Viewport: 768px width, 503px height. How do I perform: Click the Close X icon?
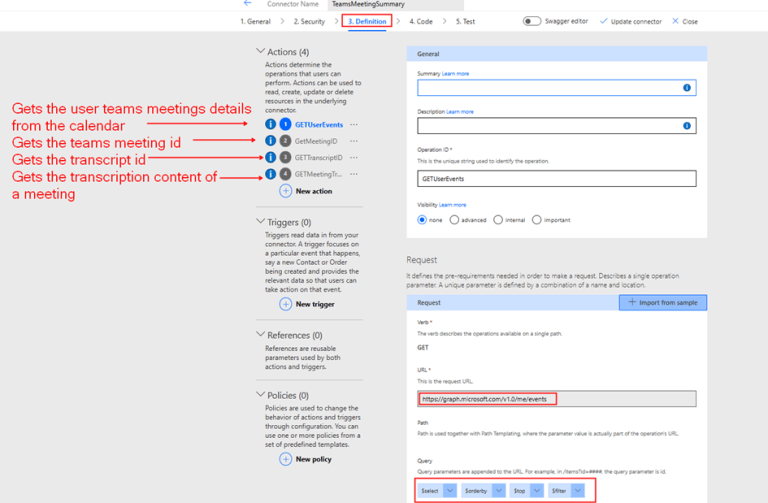[675, 21]
